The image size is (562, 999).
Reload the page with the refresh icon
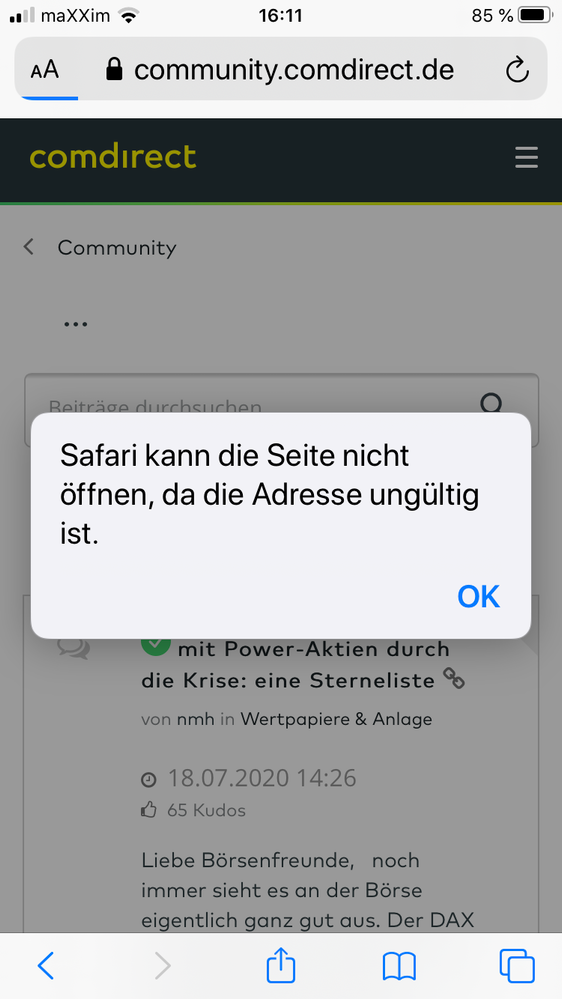[517, 70]
